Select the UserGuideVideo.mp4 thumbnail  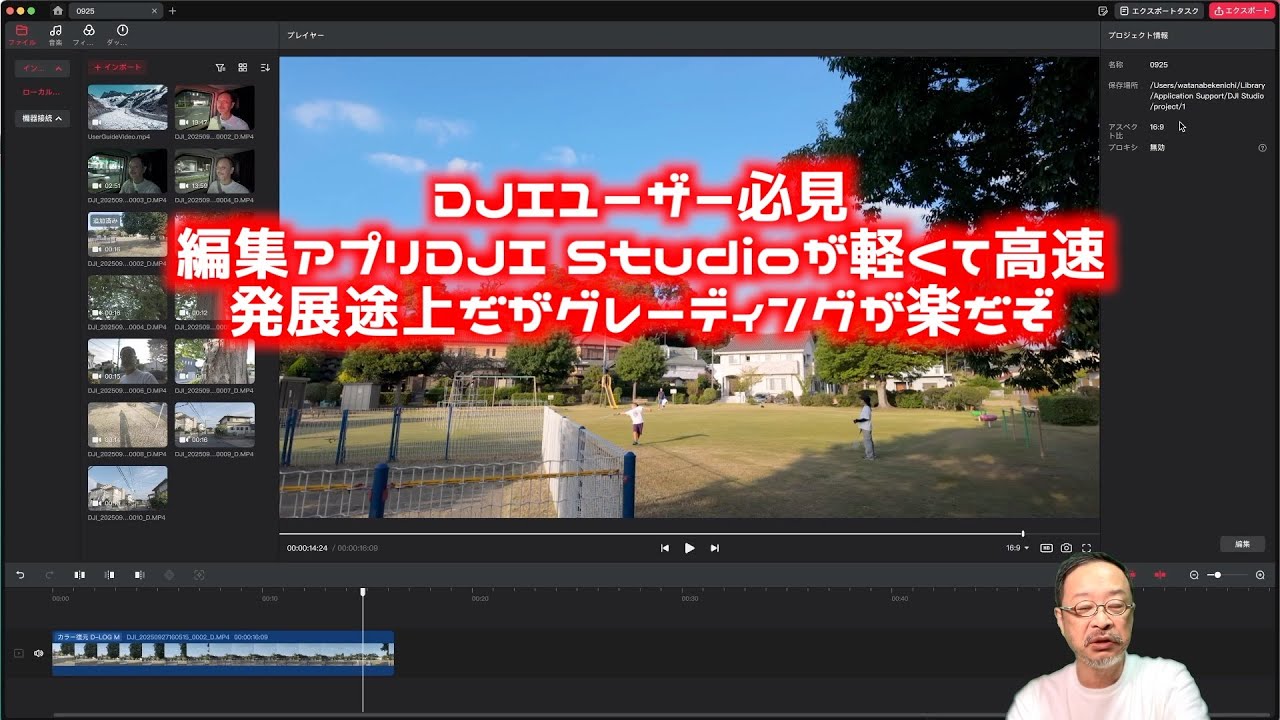127,107
